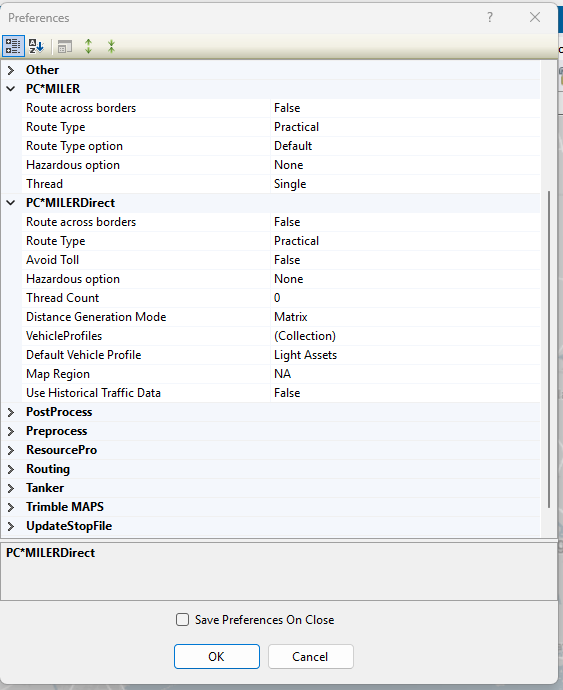The height and width of the screenshot is (690, 563).
Task: Click the Matrix value field
Action: coord(405,317)
